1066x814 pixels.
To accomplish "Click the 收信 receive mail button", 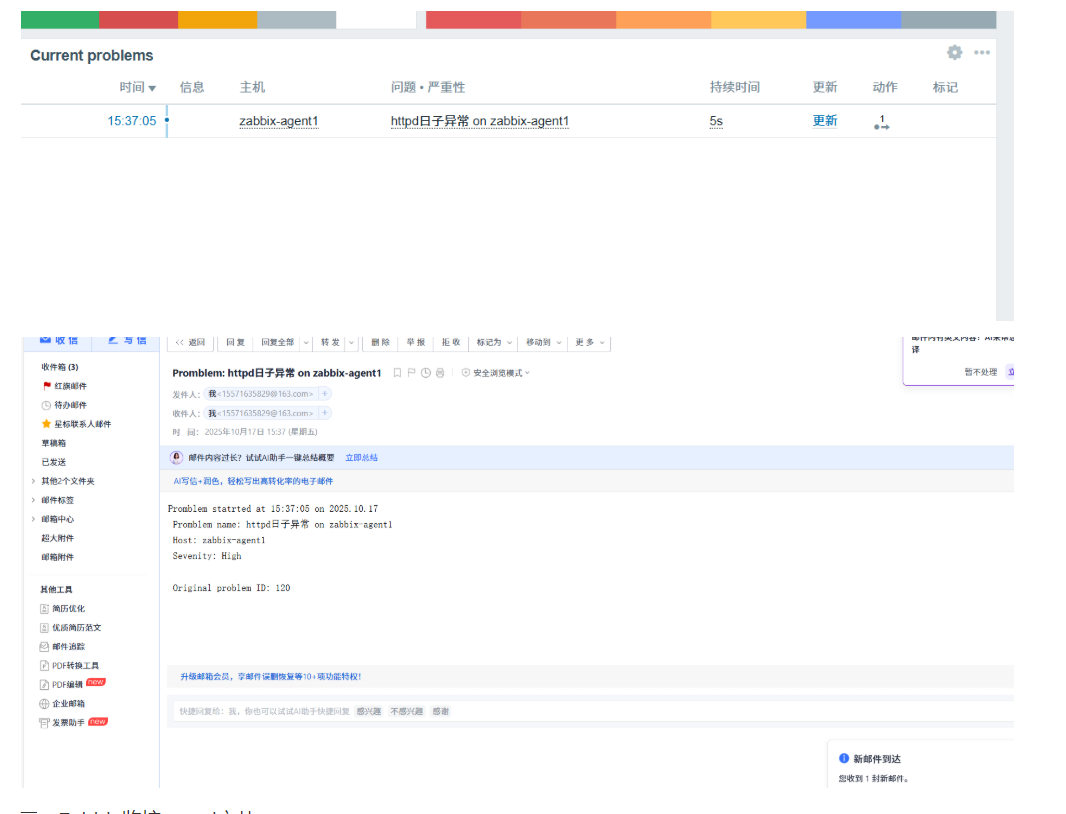I will point(59,340).
